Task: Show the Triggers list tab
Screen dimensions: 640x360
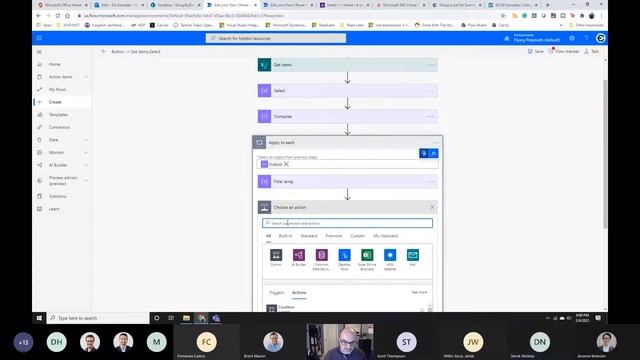Action: (x=276, y=293)
